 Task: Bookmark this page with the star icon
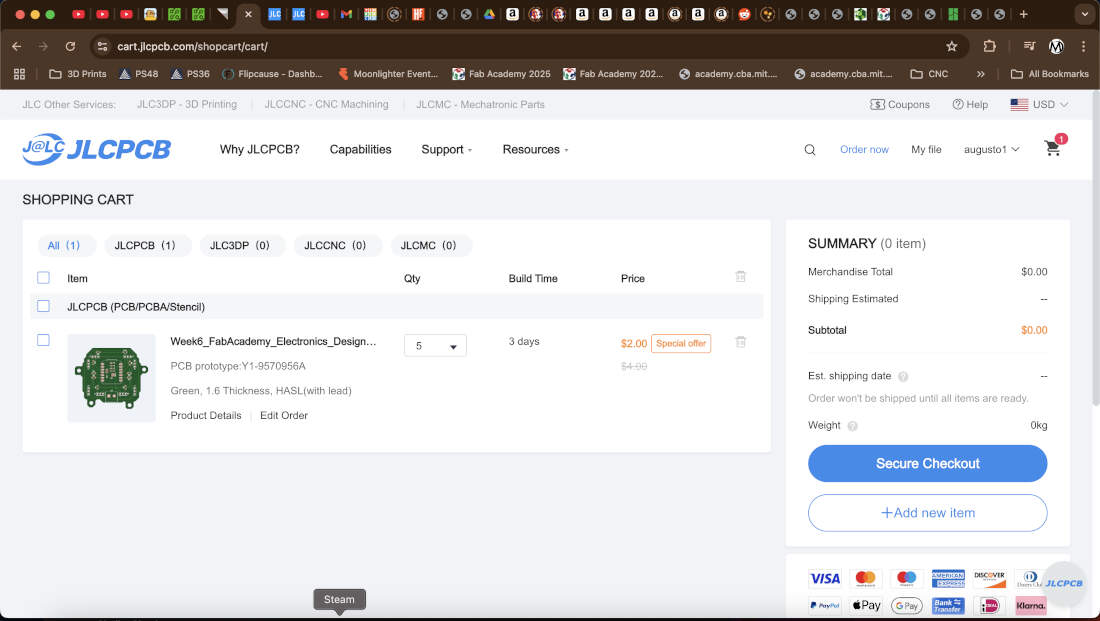(x=951, y=46)
